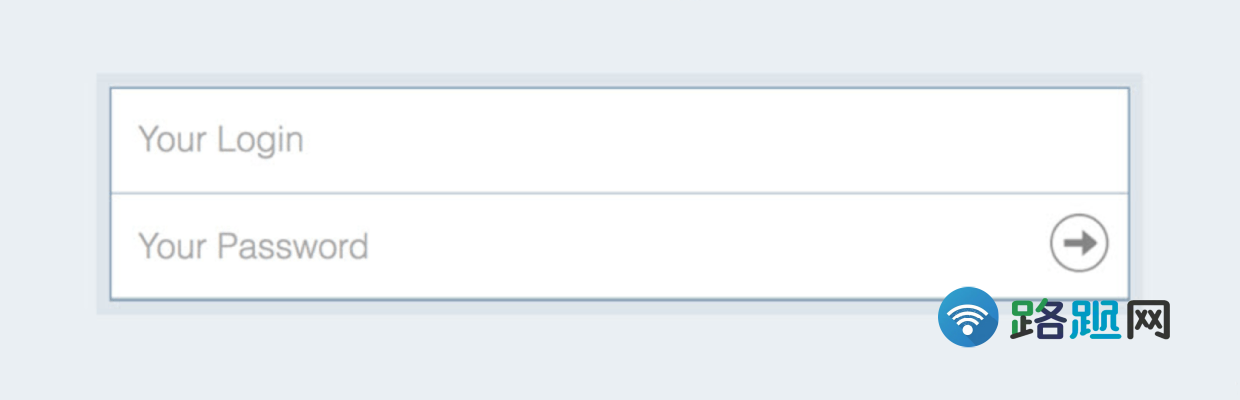This screenshot has height=400, width=1240.
Task: Select the password box beside the arrow
Action: (x=619, y=246)
